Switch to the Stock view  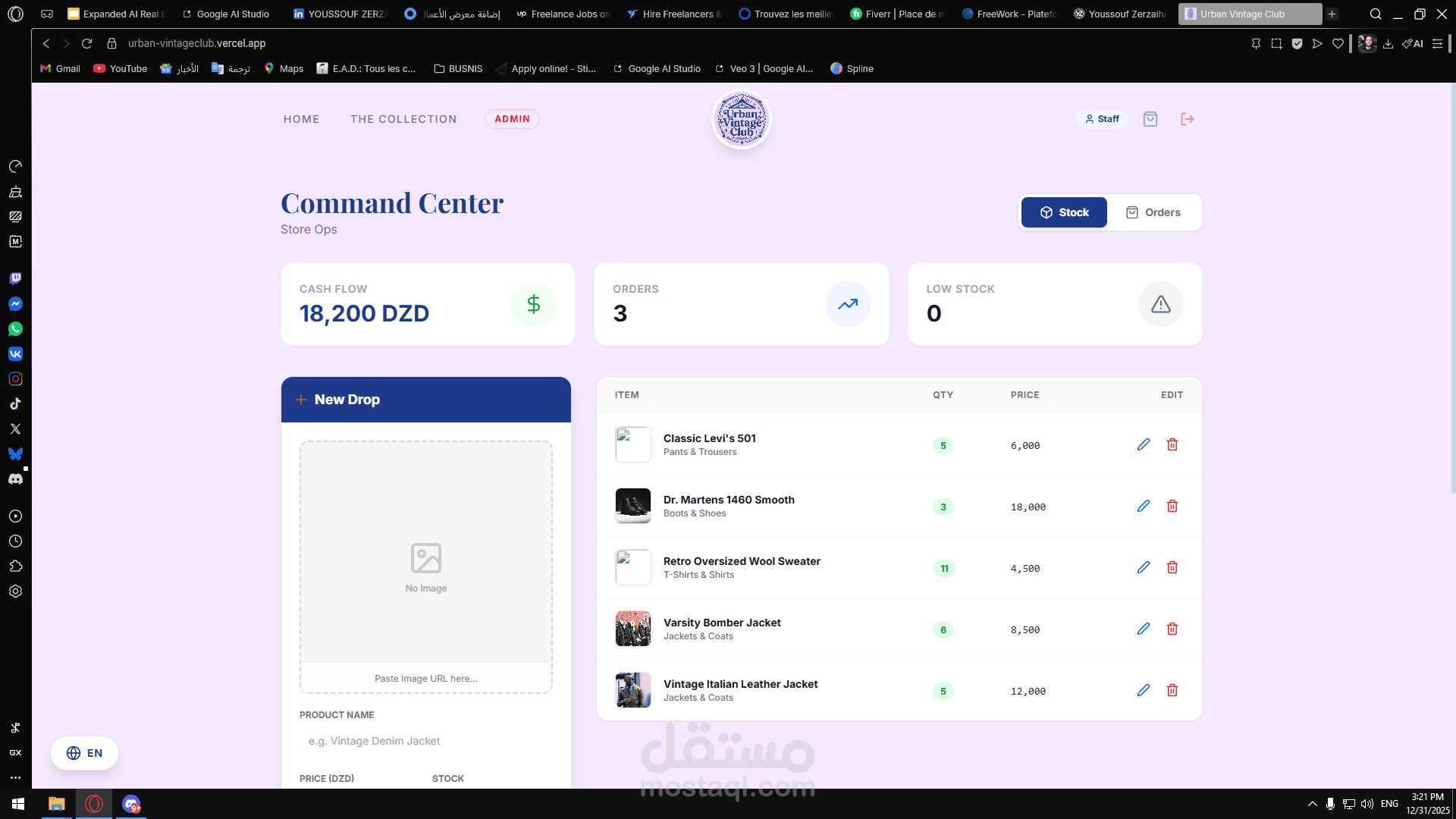tap(1064, 212)
